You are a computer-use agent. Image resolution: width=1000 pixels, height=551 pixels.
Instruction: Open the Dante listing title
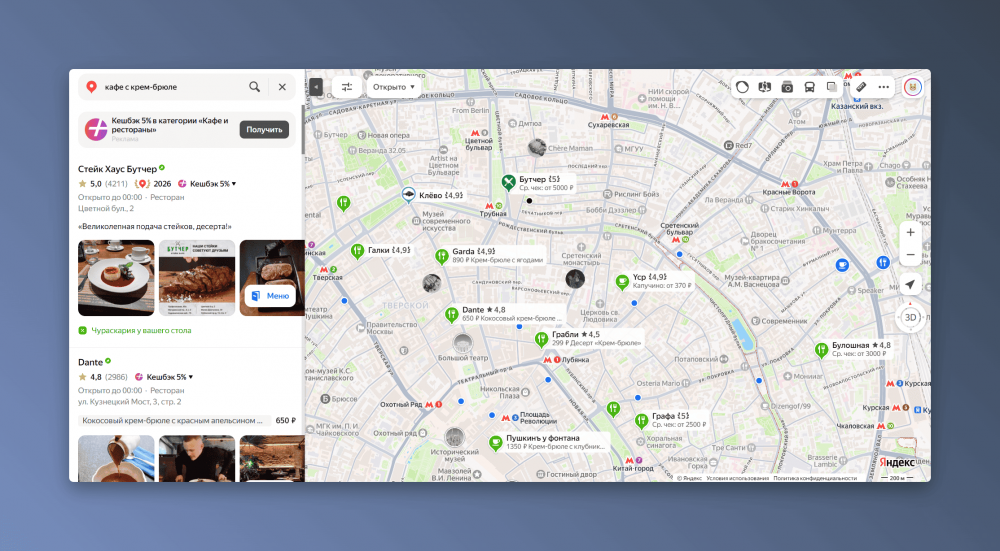(90, 362)
